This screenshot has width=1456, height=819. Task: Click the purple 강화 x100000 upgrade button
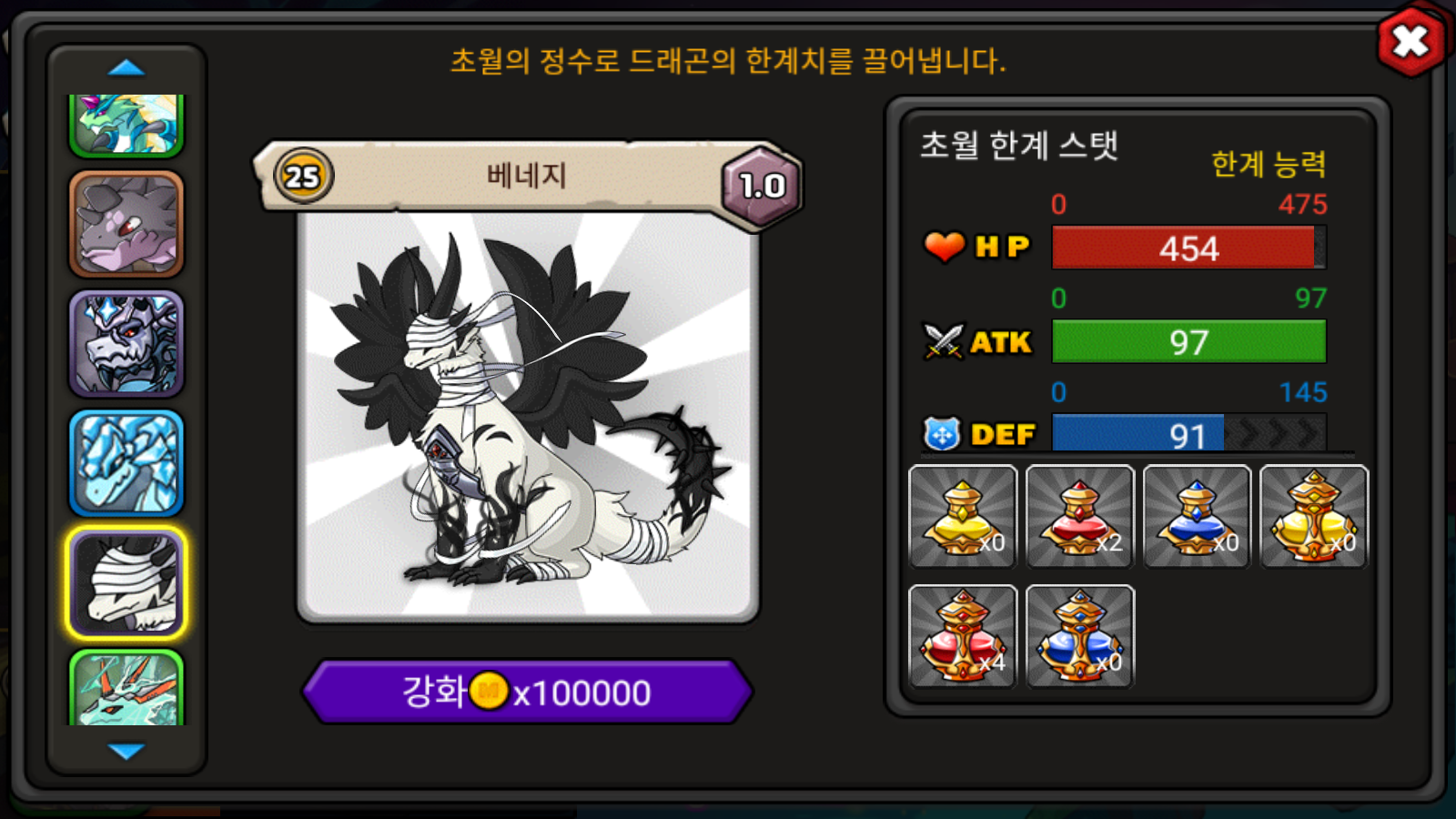click(528, 693)
